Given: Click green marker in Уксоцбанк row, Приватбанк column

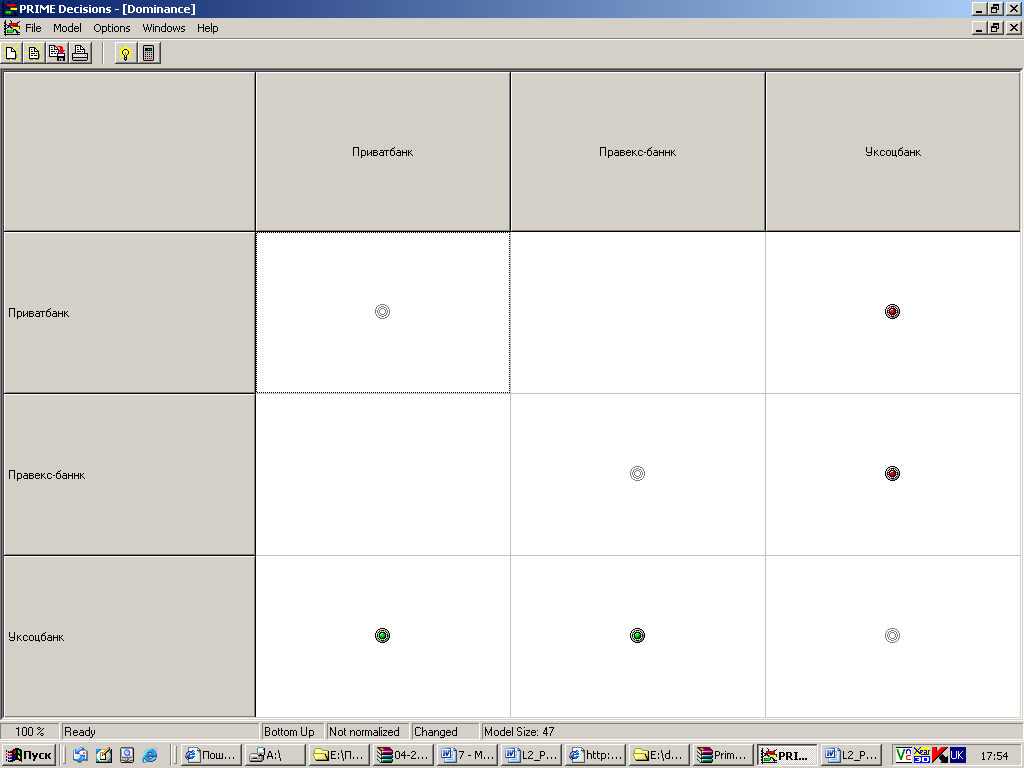Looking at the screenshot, I should [383, 635].
